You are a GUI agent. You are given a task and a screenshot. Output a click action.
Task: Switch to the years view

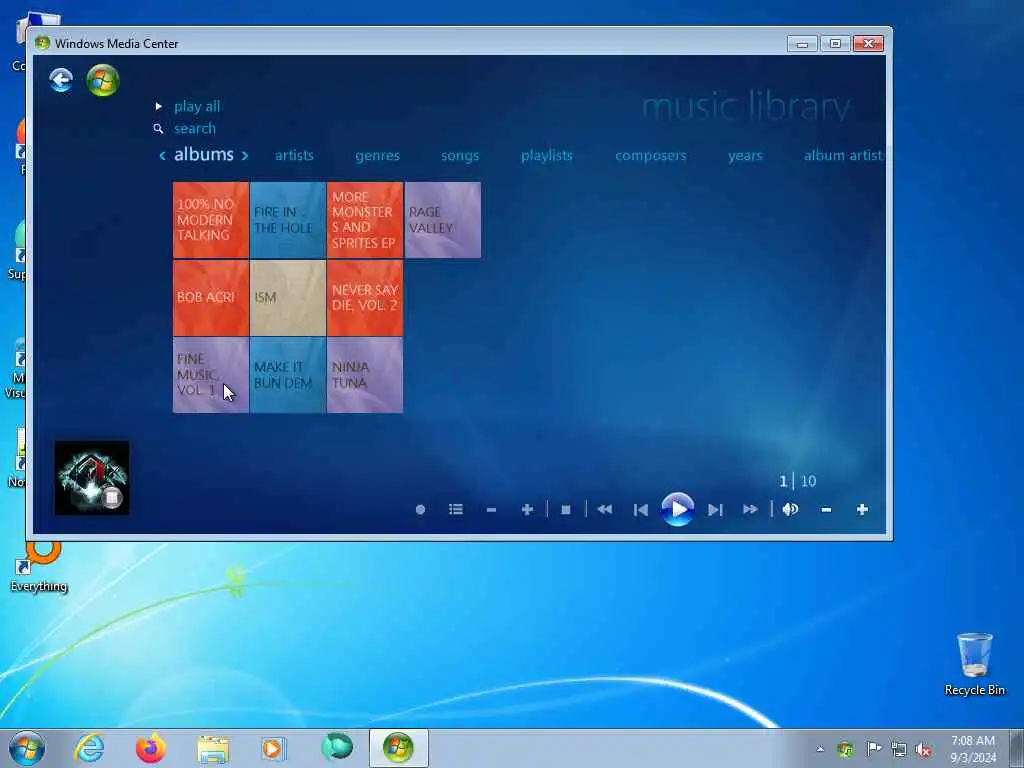[745, 155]
